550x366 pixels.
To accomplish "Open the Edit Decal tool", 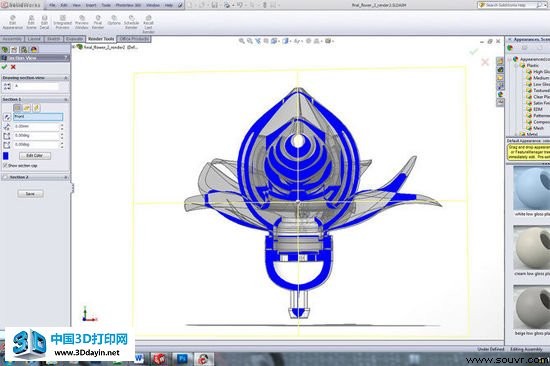I will click(44, 22).
